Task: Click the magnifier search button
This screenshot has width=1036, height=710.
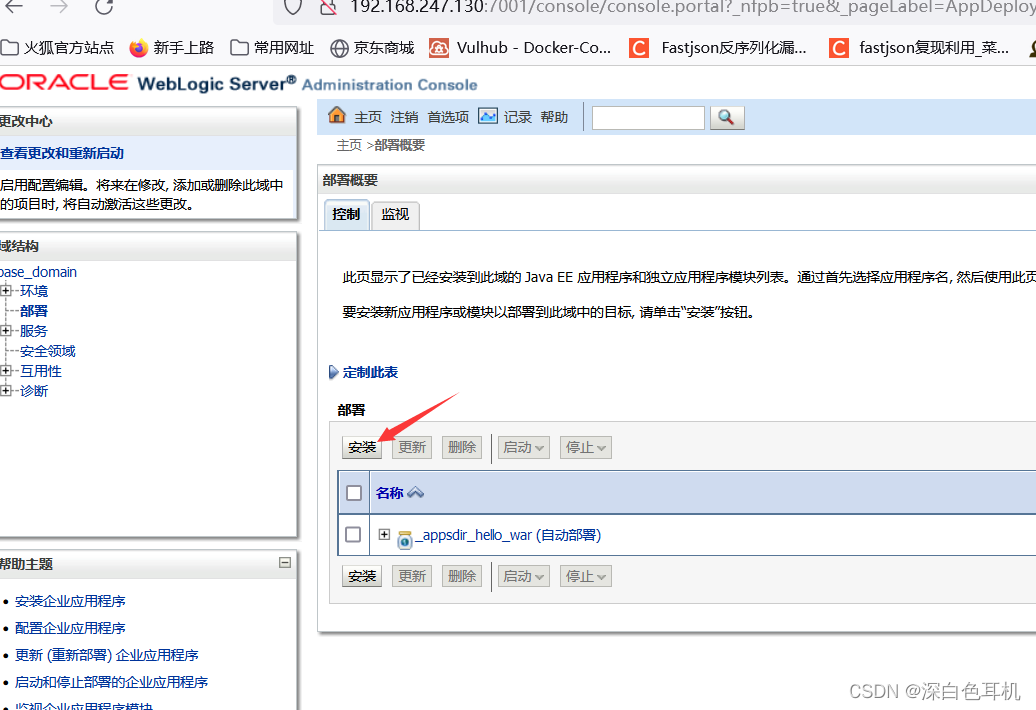Action: tap(727, 117)
